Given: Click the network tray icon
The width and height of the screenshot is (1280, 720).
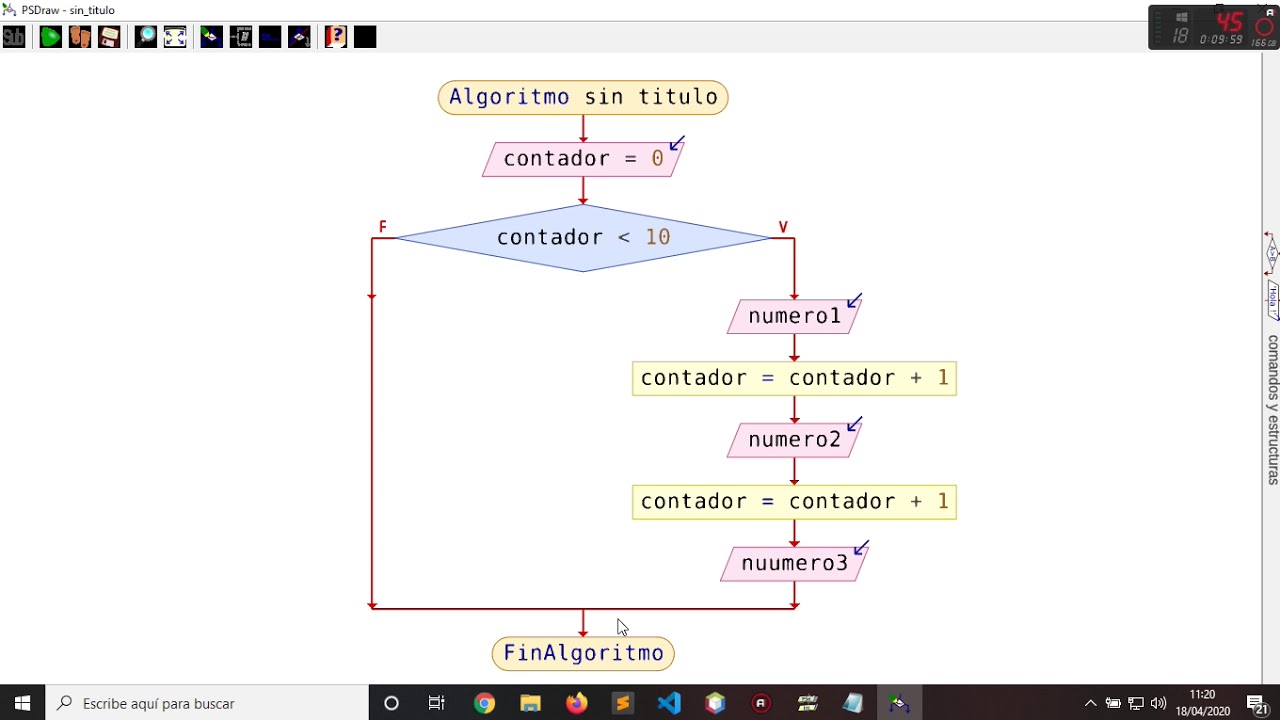Looking at the screenshot, I should pyautogui.click(x=1136, y=703).
